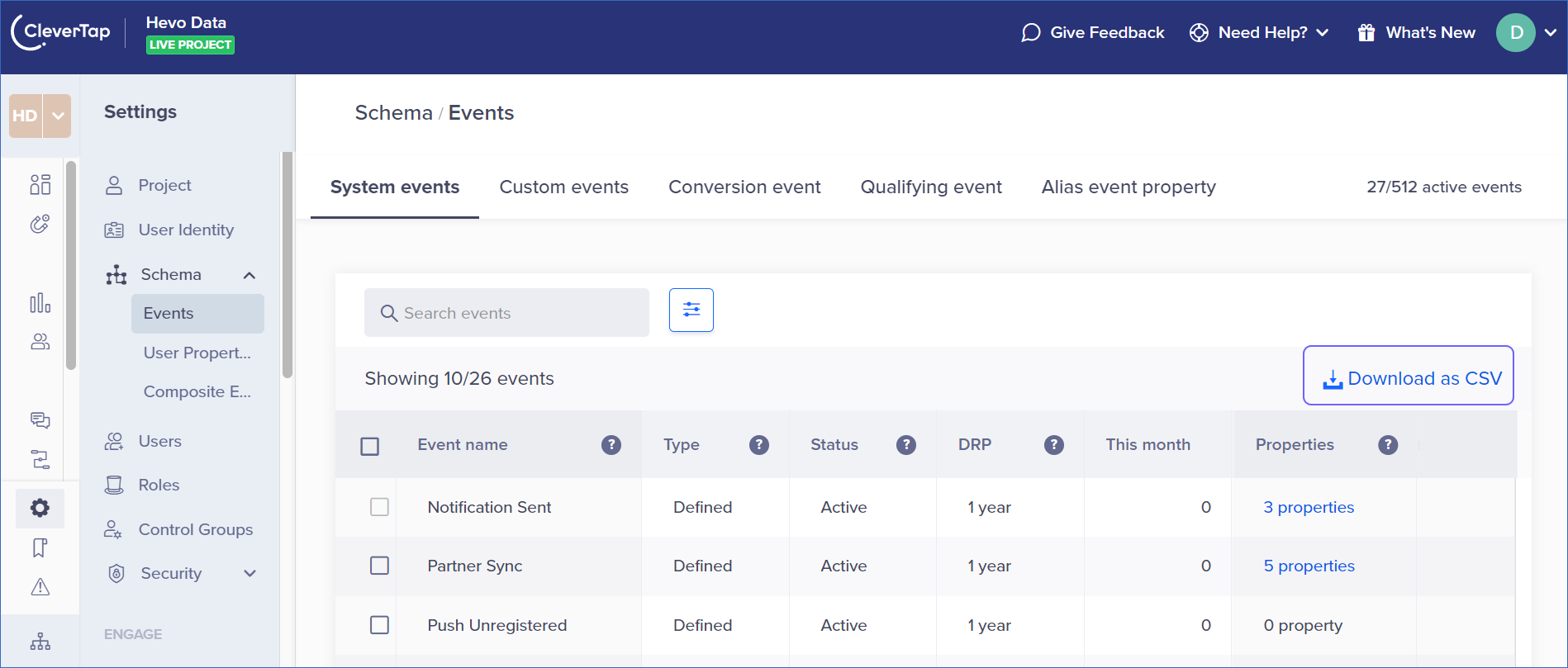Screen dimensions: 1568x668
Task: Click the LIVE PROJECT badge
Action: coord(190,45)
